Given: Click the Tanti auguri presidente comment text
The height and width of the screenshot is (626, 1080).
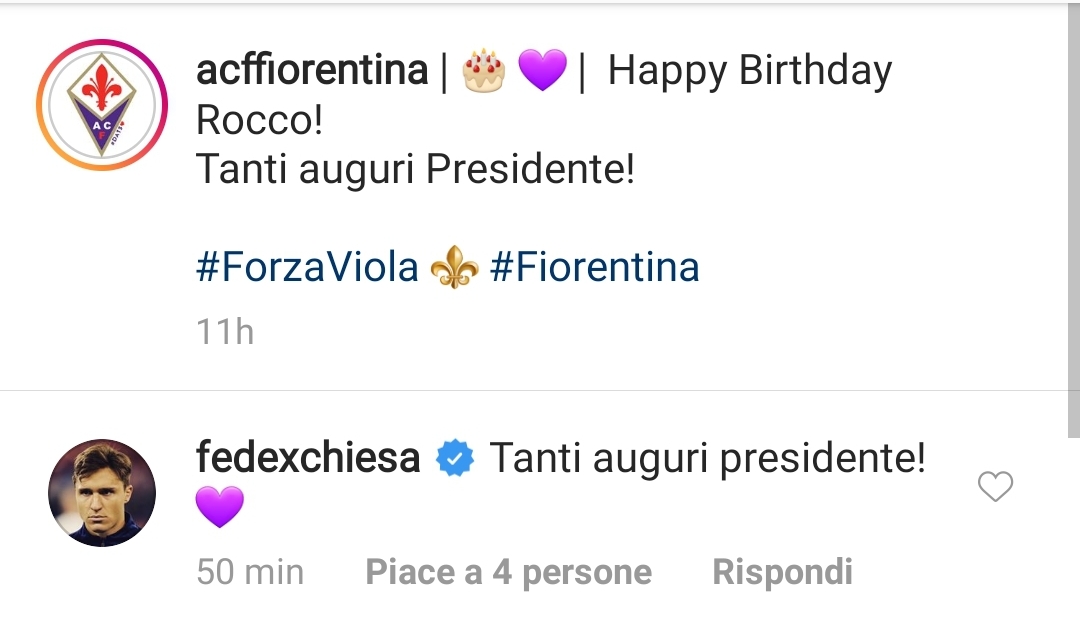Looking at the screenshot, I should pyautogui.click(x=707, y=459).
